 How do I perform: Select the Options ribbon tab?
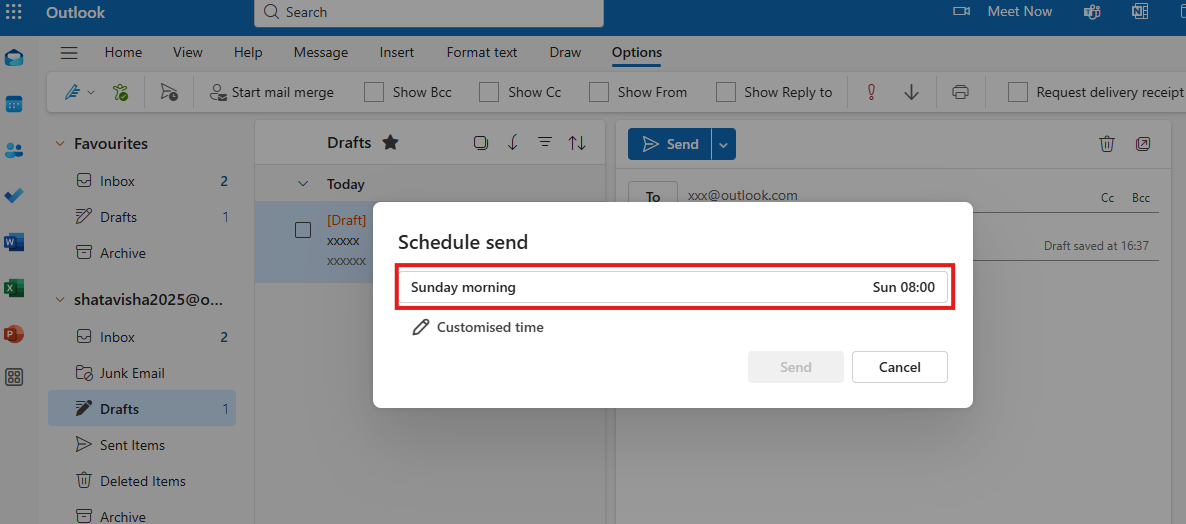click(x=637, y=52)
